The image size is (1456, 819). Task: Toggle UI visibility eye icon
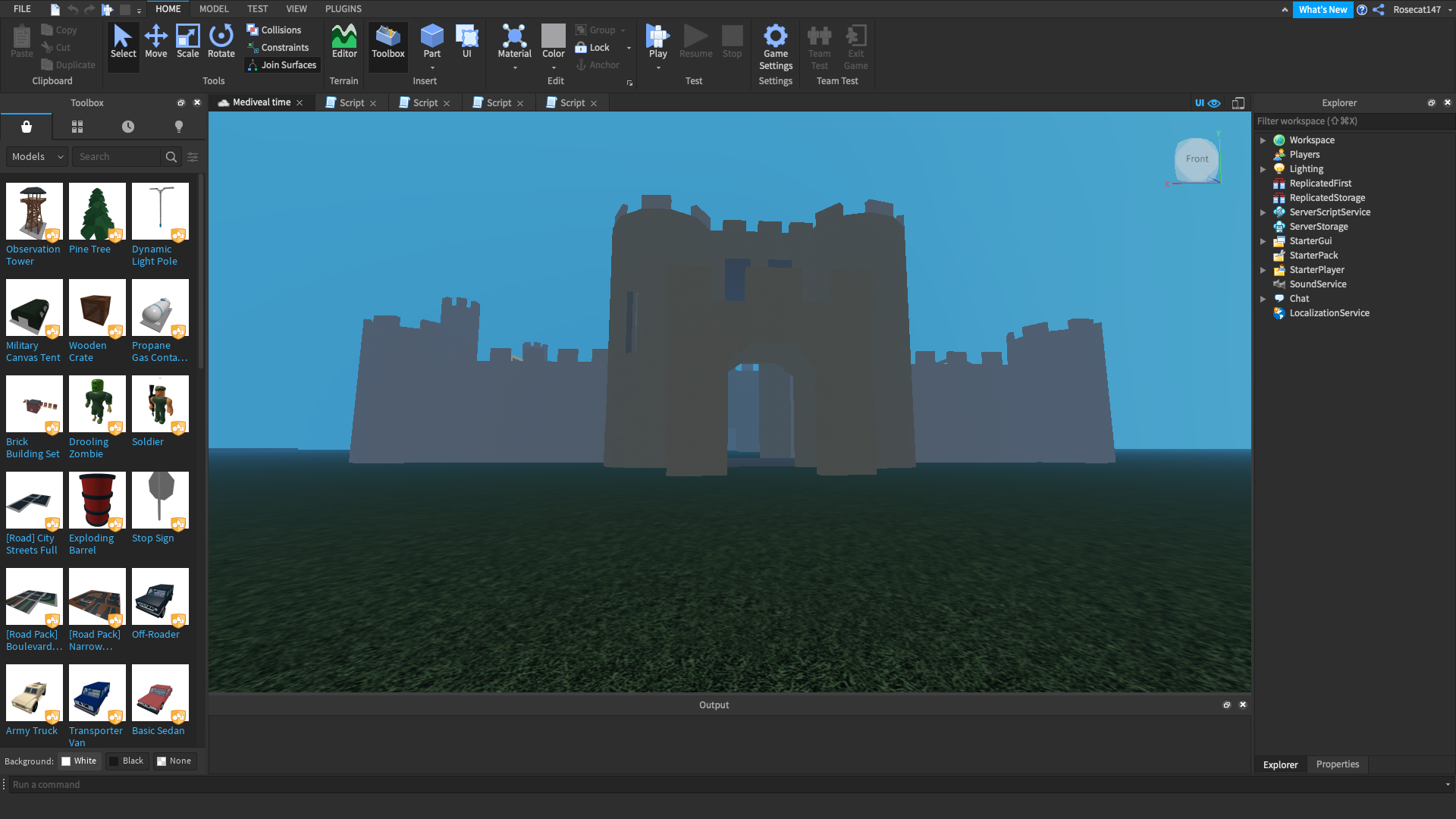[x=1214, y=103]
